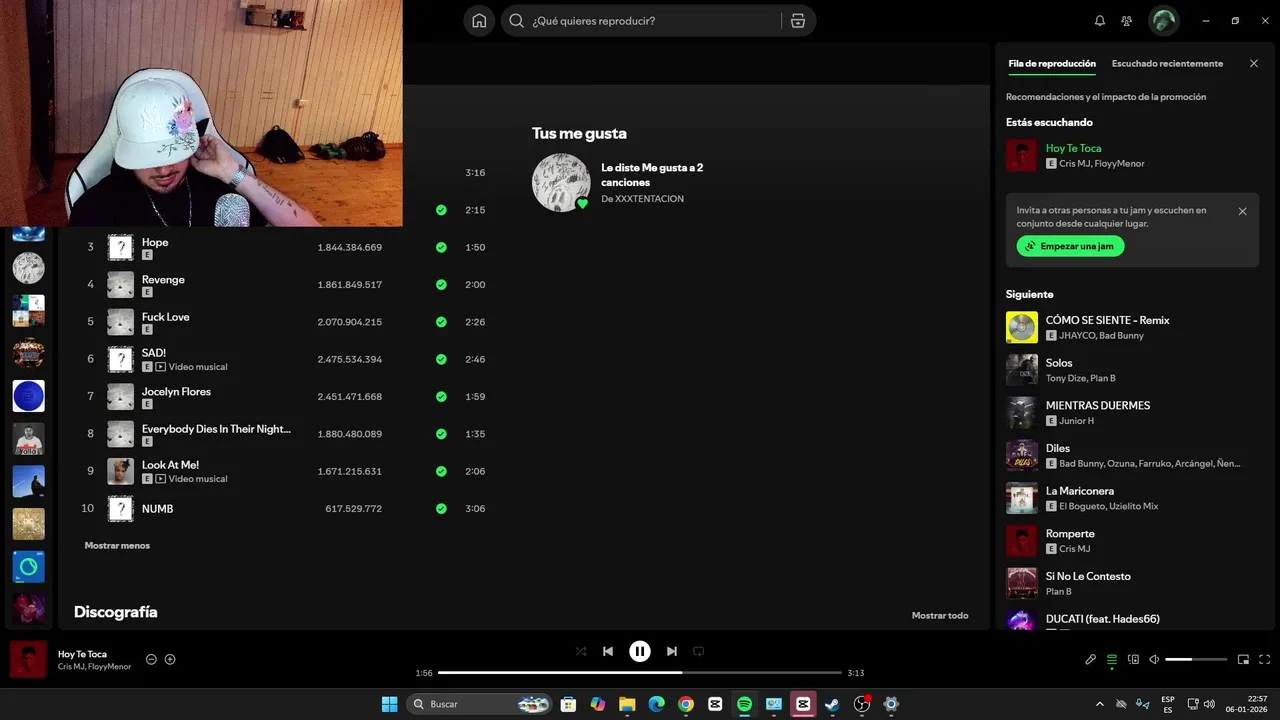Click the 'Empezar una jam' button
This screenshot has height=720, width=1280.
1070,246
